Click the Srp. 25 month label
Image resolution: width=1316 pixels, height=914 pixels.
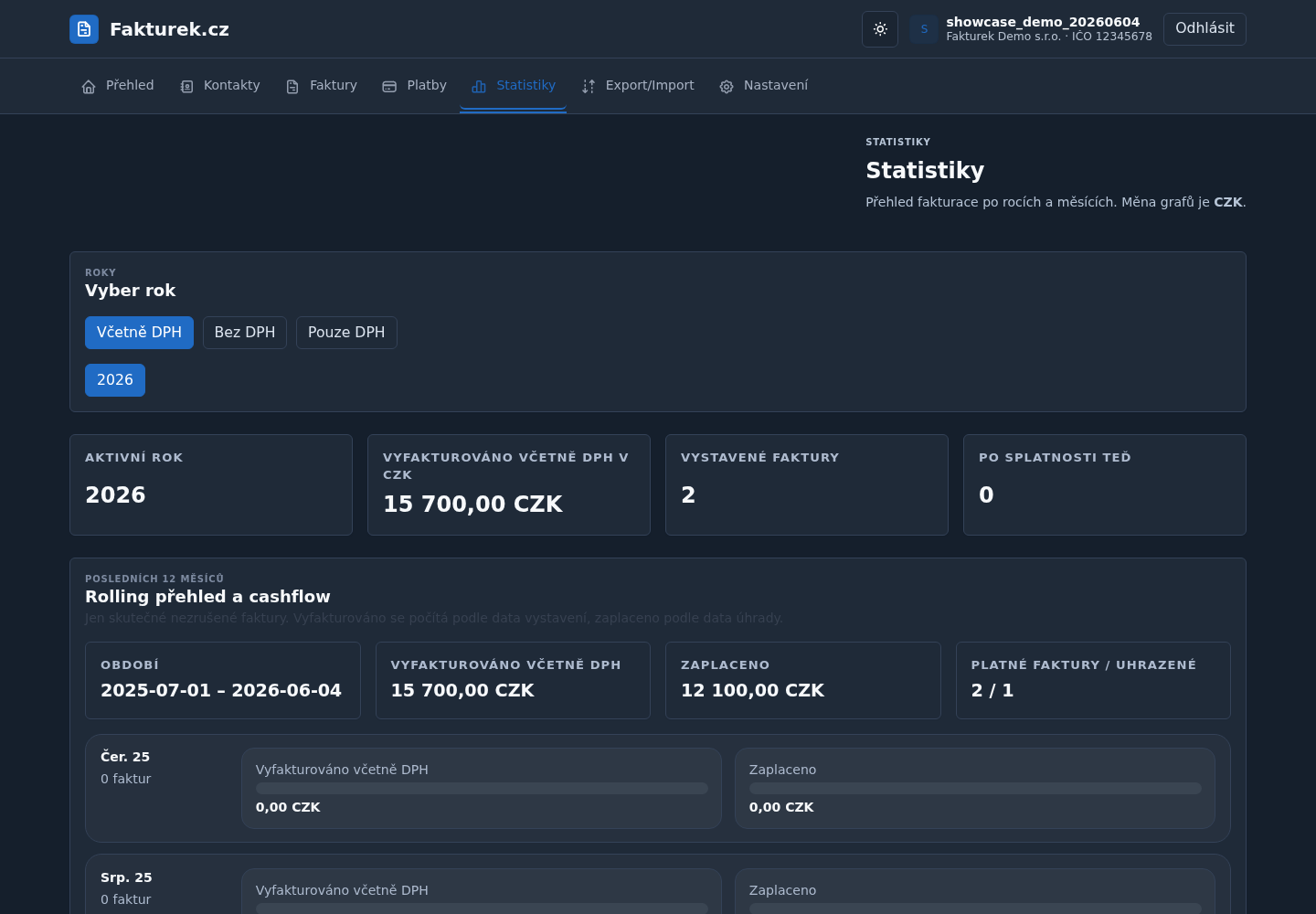pyautogui.click(x=126, y=877)
